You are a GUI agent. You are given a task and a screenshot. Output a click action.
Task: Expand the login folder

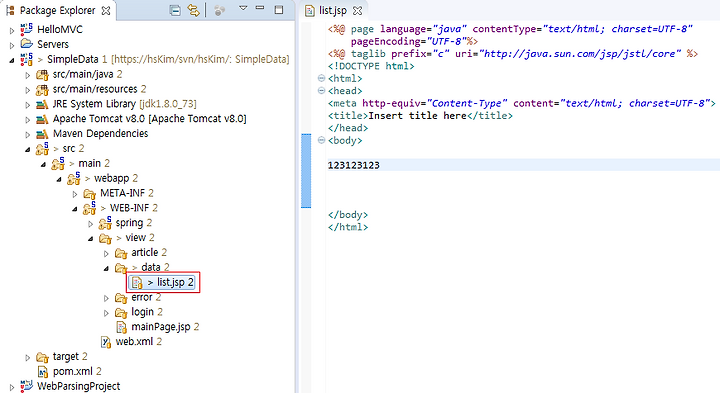coord(106,313)
